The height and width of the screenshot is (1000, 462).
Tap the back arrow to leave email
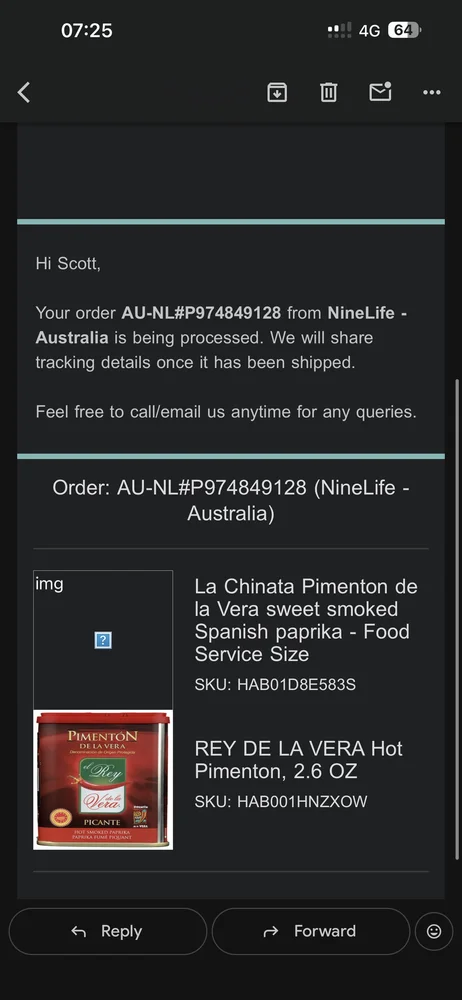point(24,92)
